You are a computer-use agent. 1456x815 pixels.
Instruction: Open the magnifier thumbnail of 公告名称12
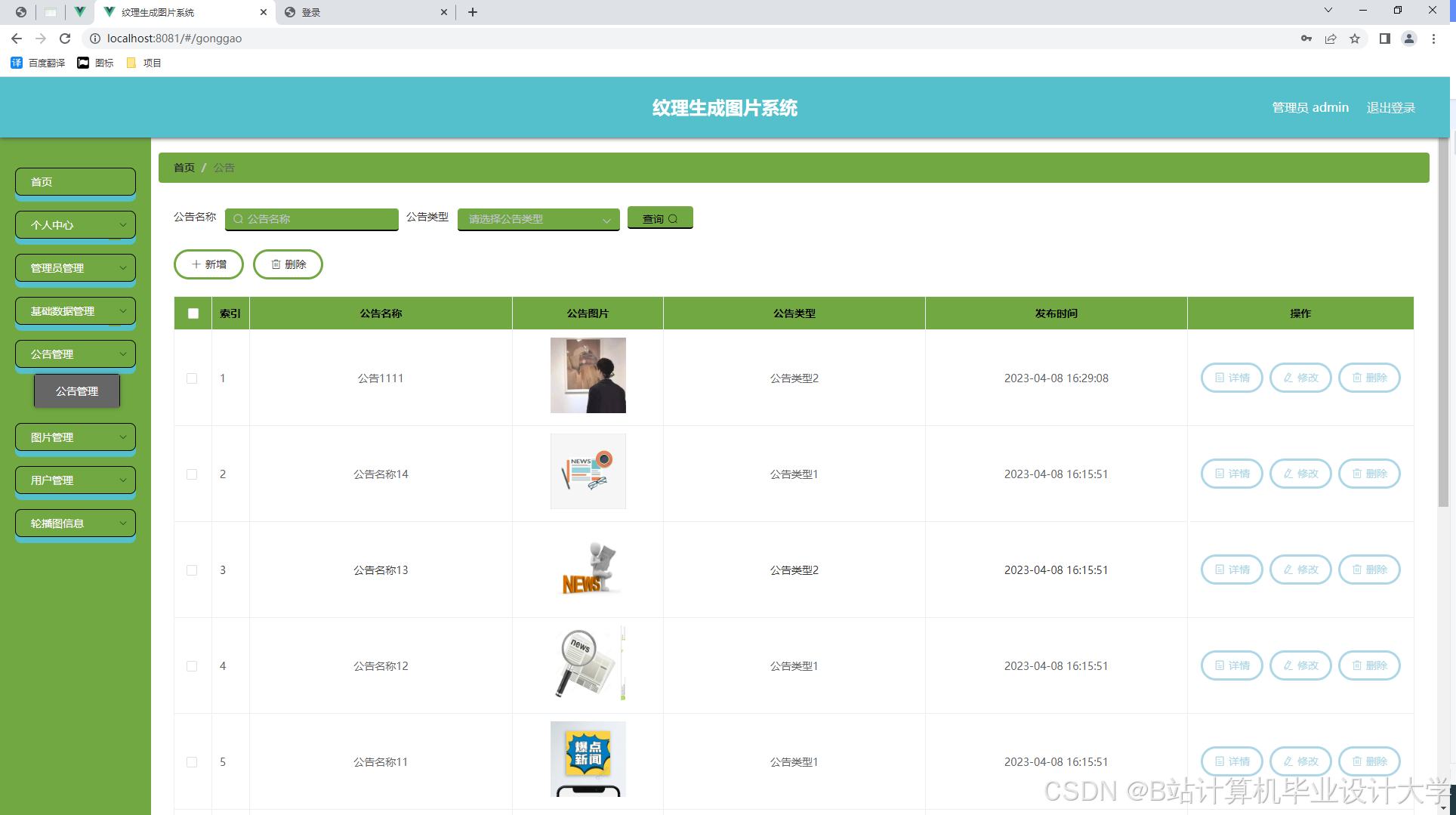588,663
